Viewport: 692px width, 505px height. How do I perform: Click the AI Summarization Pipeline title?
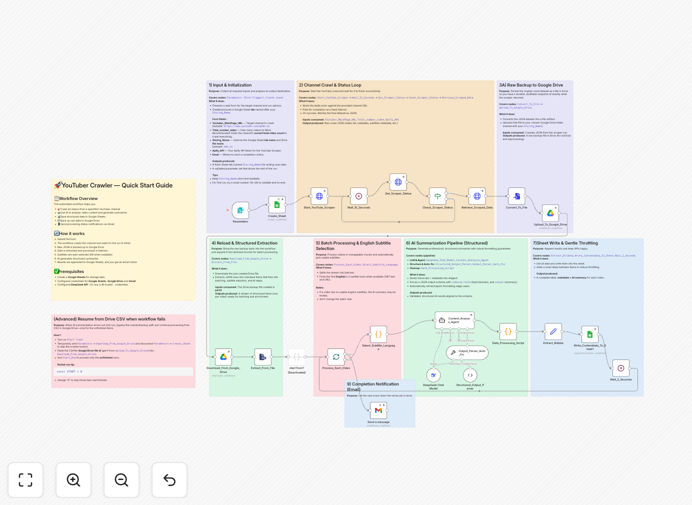click(x=447, y=243)
